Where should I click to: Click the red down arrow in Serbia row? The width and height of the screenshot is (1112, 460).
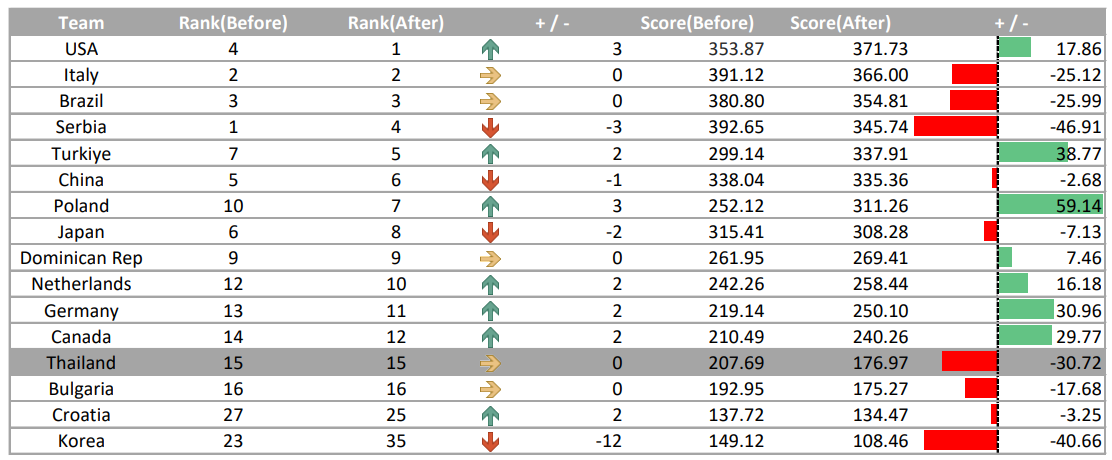coord(490,128)
